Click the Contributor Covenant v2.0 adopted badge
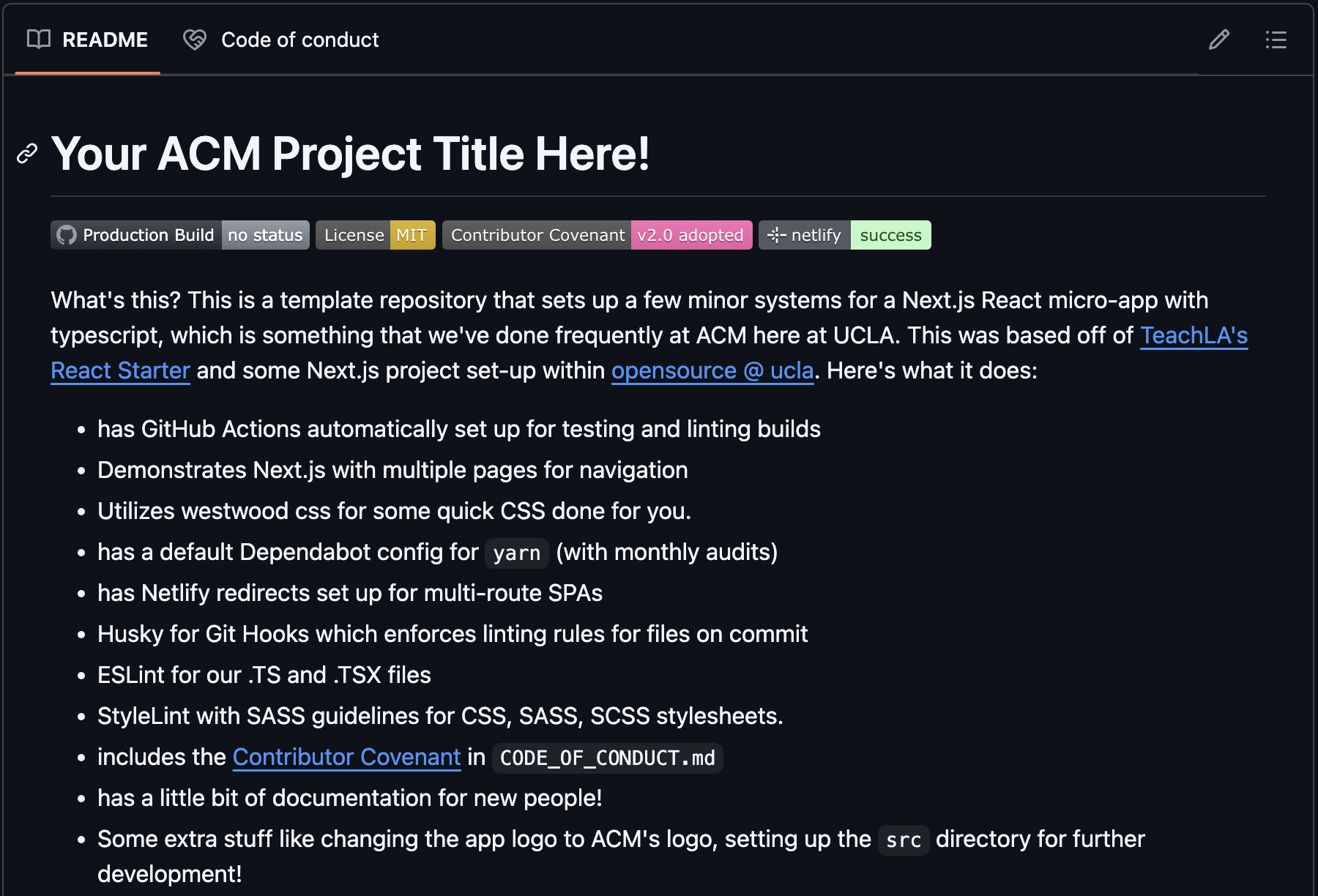Viewport: 1318px width, 896px height. [x=597, y=235]
